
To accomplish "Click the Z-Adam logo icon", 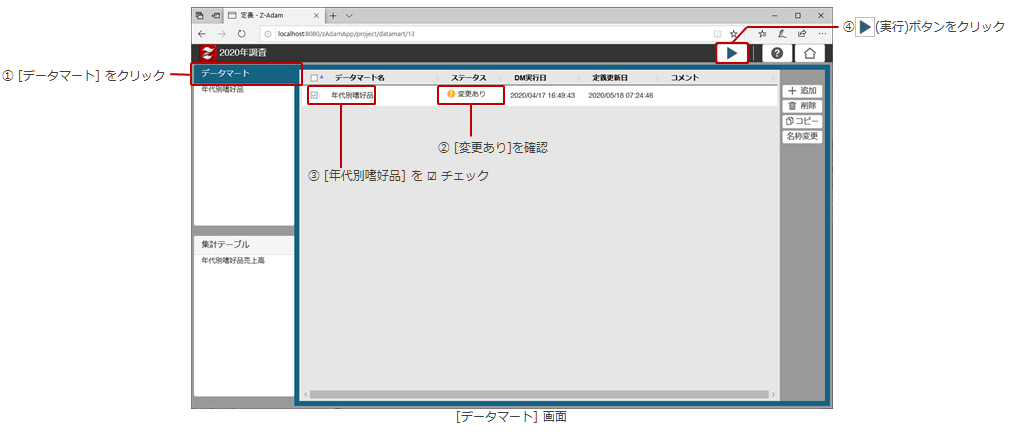I will pyautogui.click(x=208, y=53).
